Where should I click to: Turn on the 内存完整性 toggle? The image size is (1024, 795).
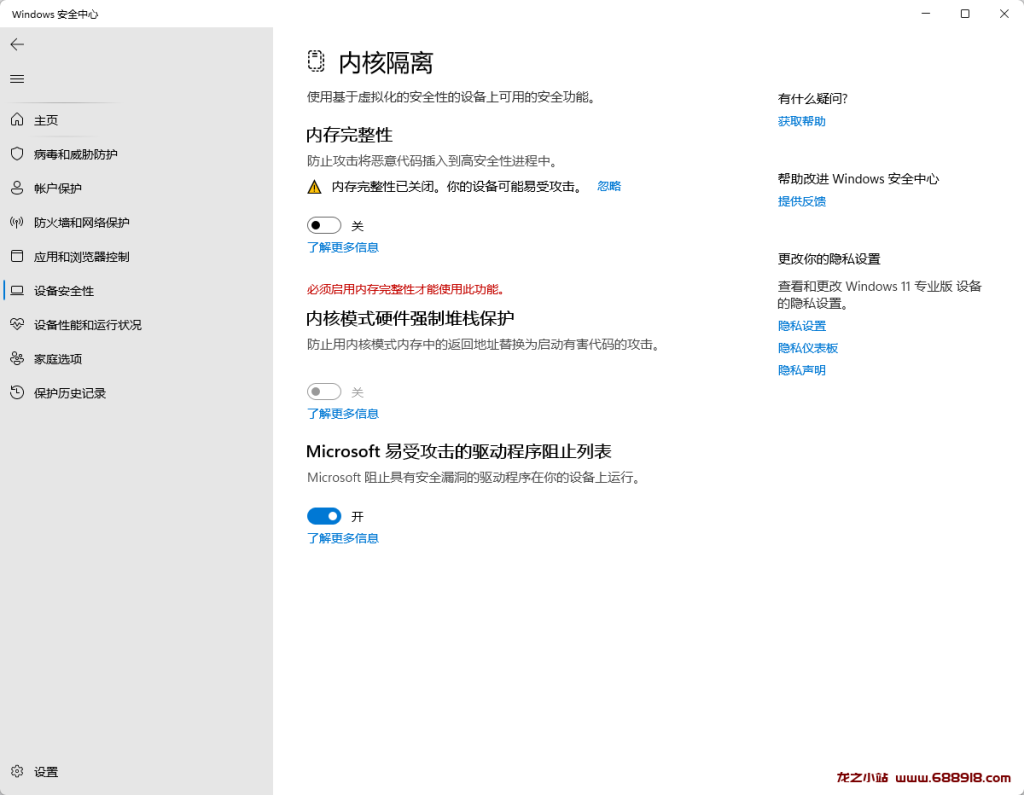pos(324,225)
